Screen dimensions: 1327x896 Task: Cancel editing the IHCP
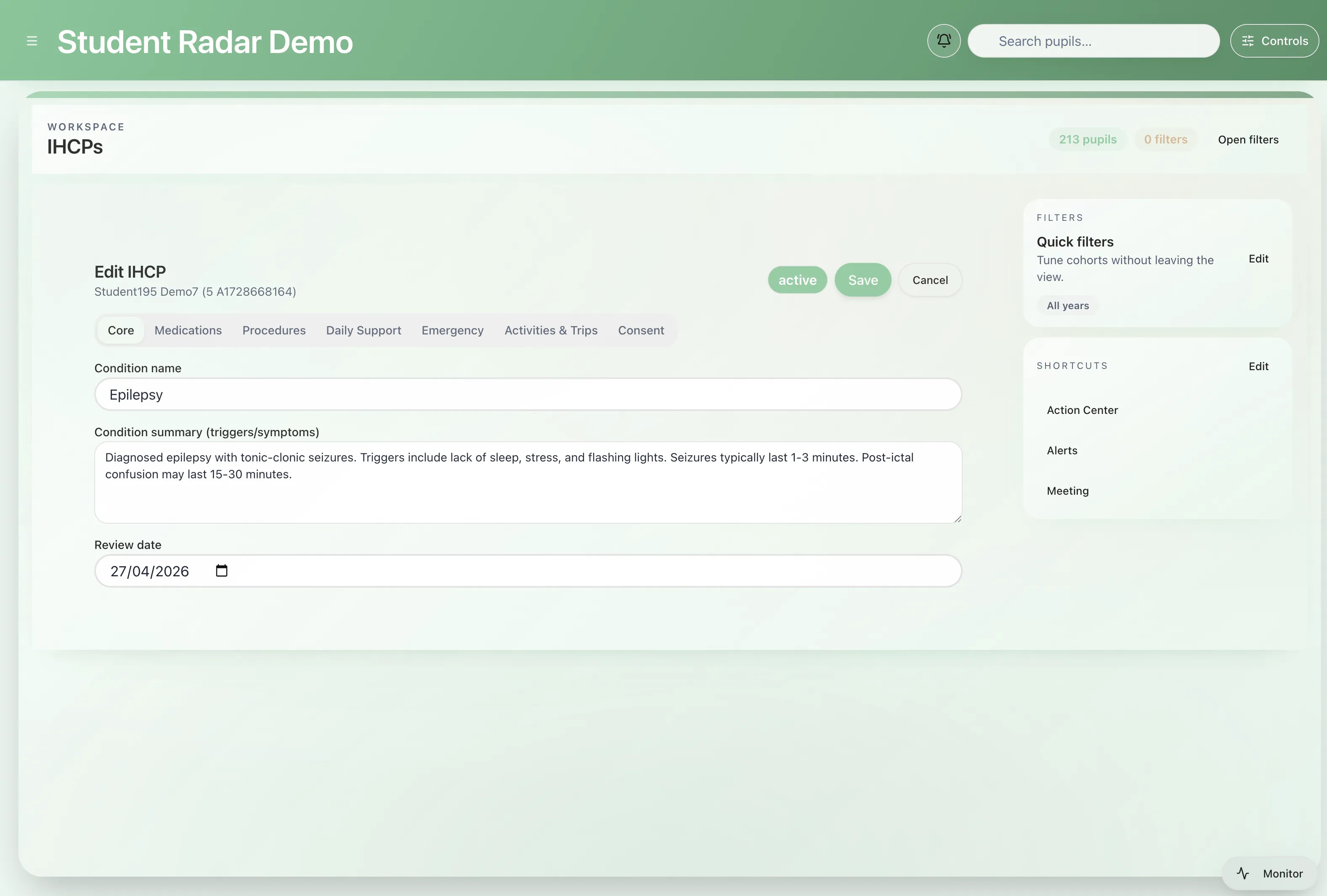[x=929, y=280]
